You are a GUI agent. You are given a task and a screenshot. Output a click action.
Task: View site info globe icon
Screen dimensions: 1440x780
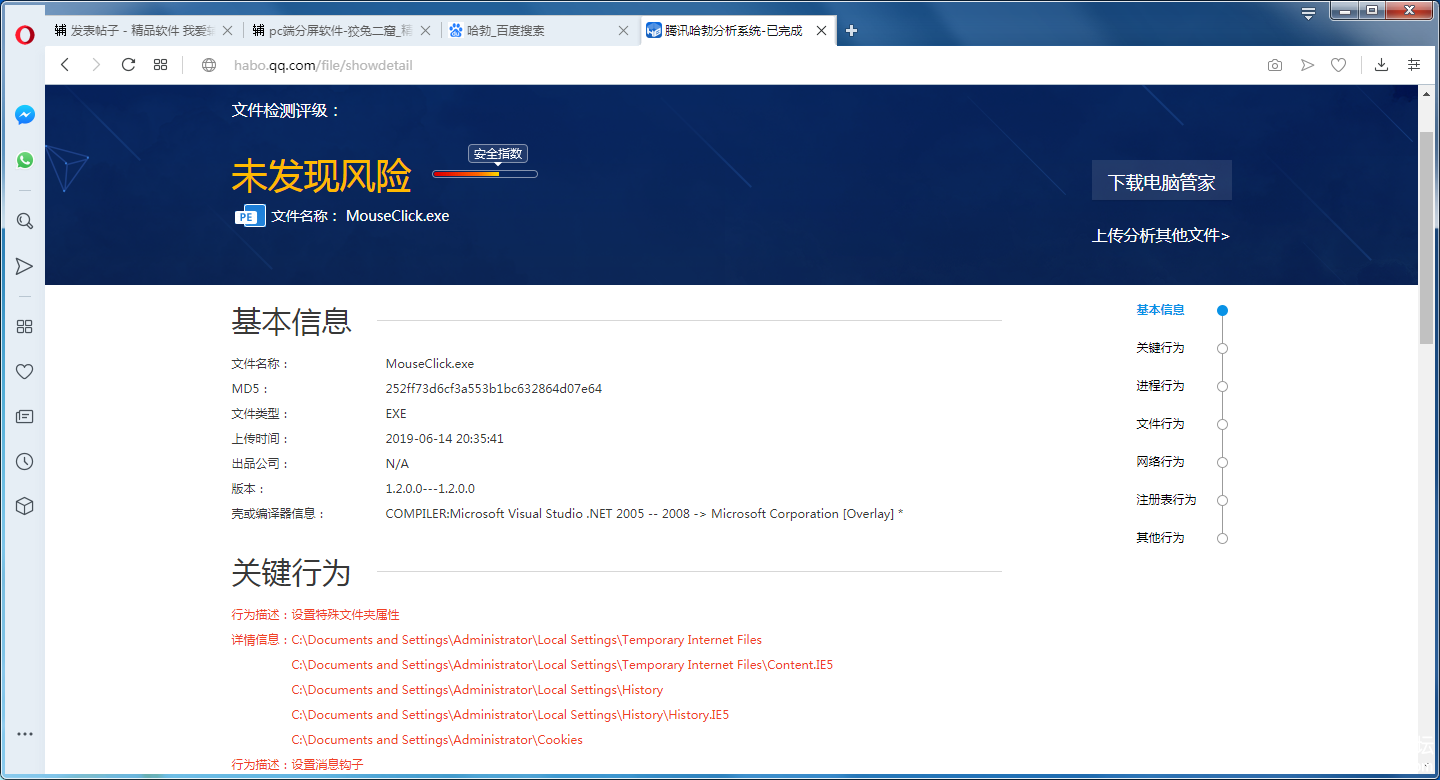209,65
